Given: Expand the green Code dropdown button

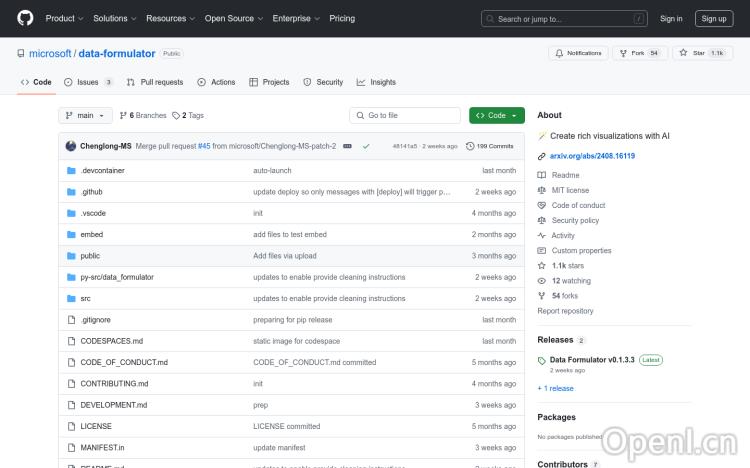Looking at the screenshot, I should click(x=496, y=115).
